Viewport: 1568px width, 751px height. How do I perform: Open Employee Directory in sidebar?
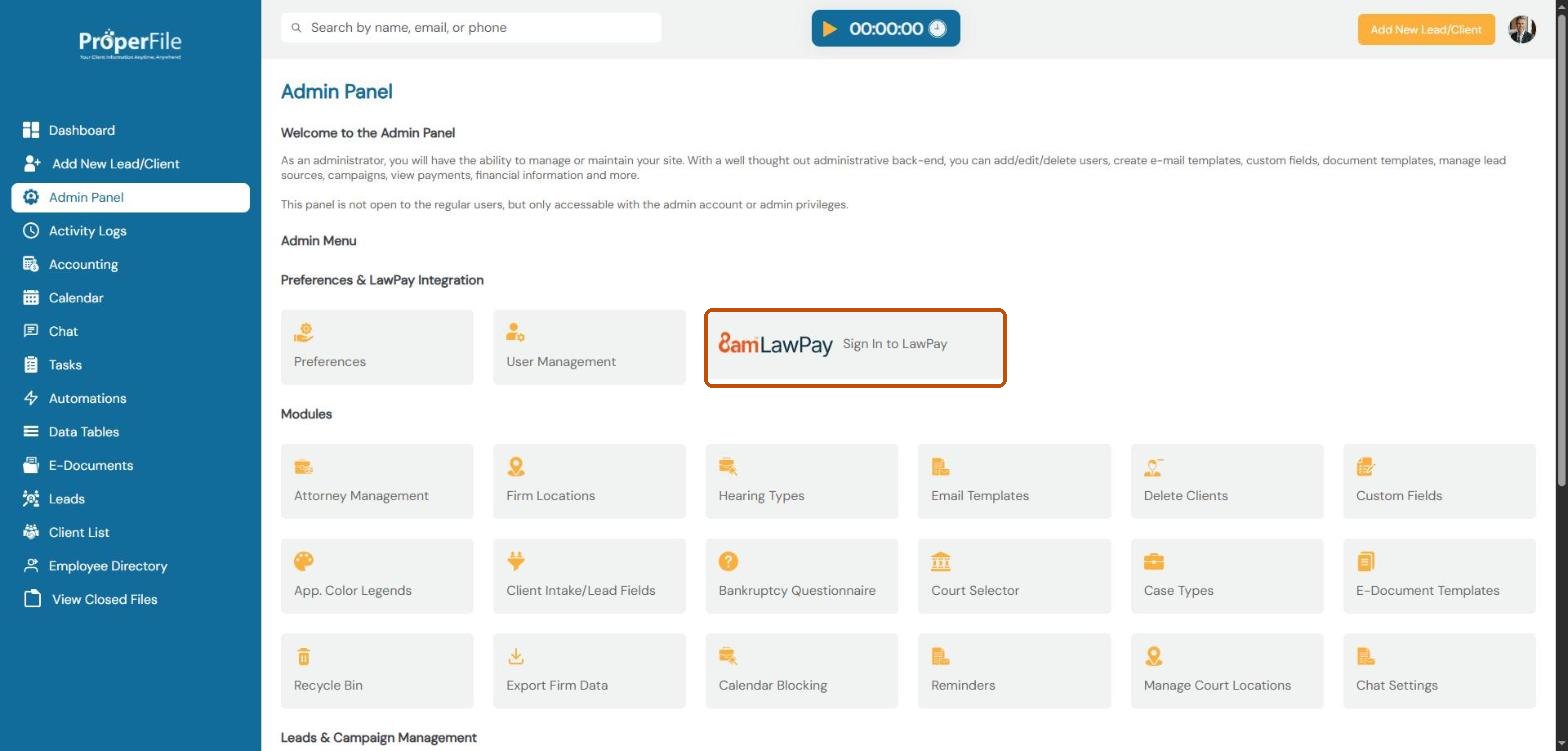coord(130,566)
